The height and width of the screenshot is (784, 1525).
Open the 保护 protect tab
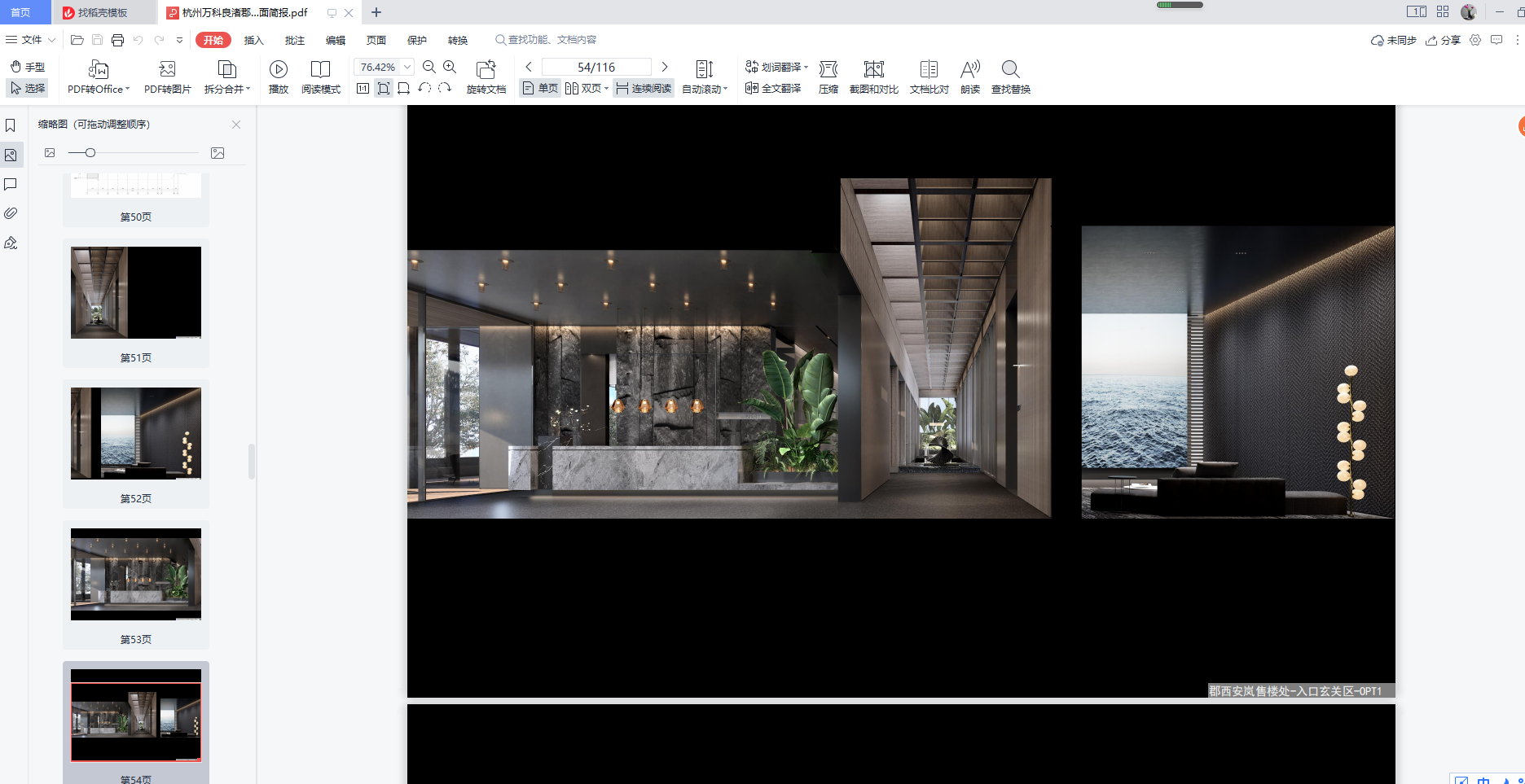tap(417, 40)
